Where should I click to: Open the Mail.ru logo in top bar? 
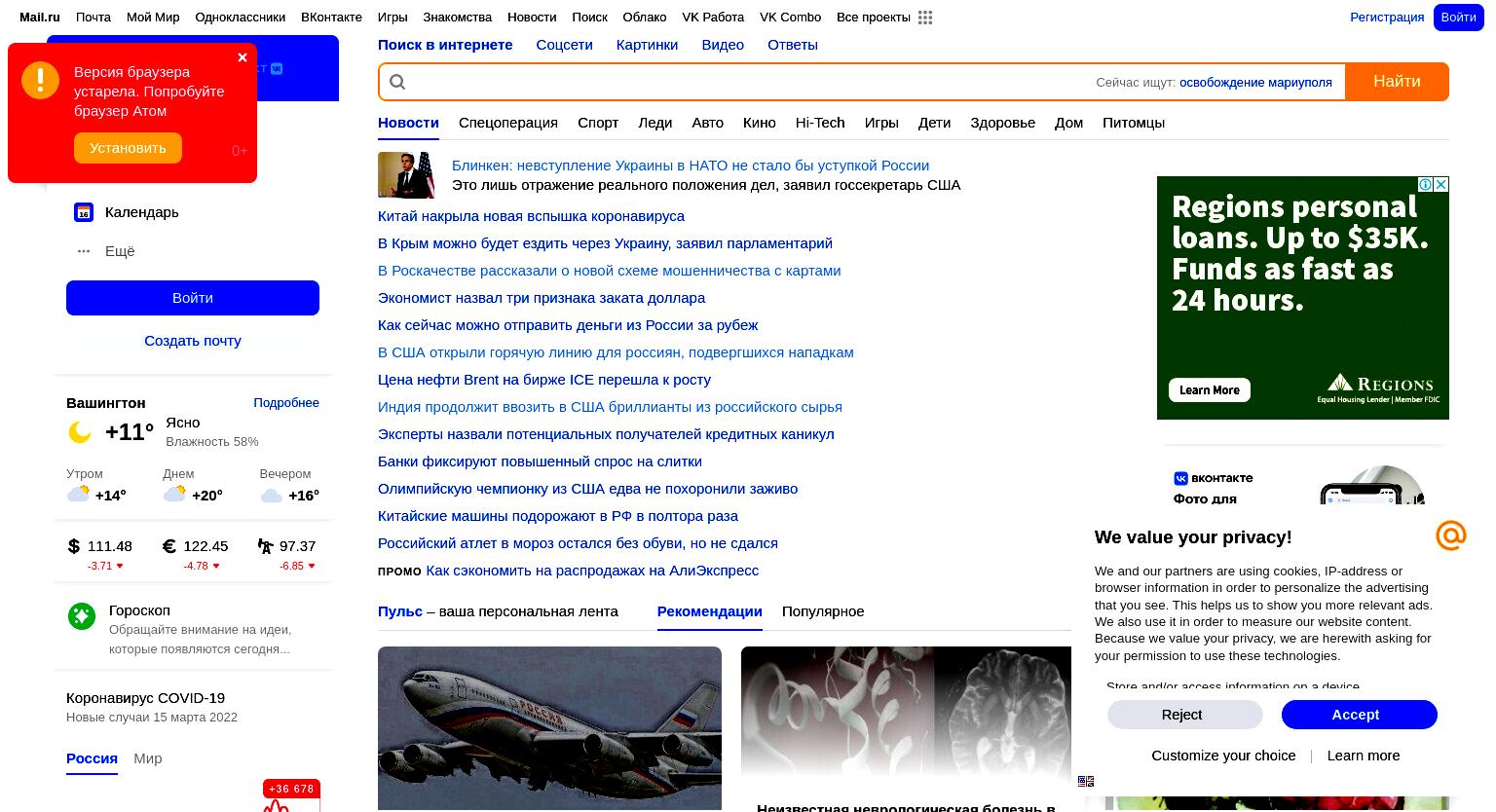click(x=40, y=18)
